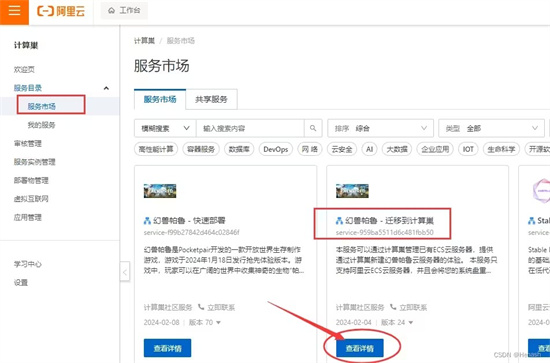Filter by the AI tag

(369, 149)
